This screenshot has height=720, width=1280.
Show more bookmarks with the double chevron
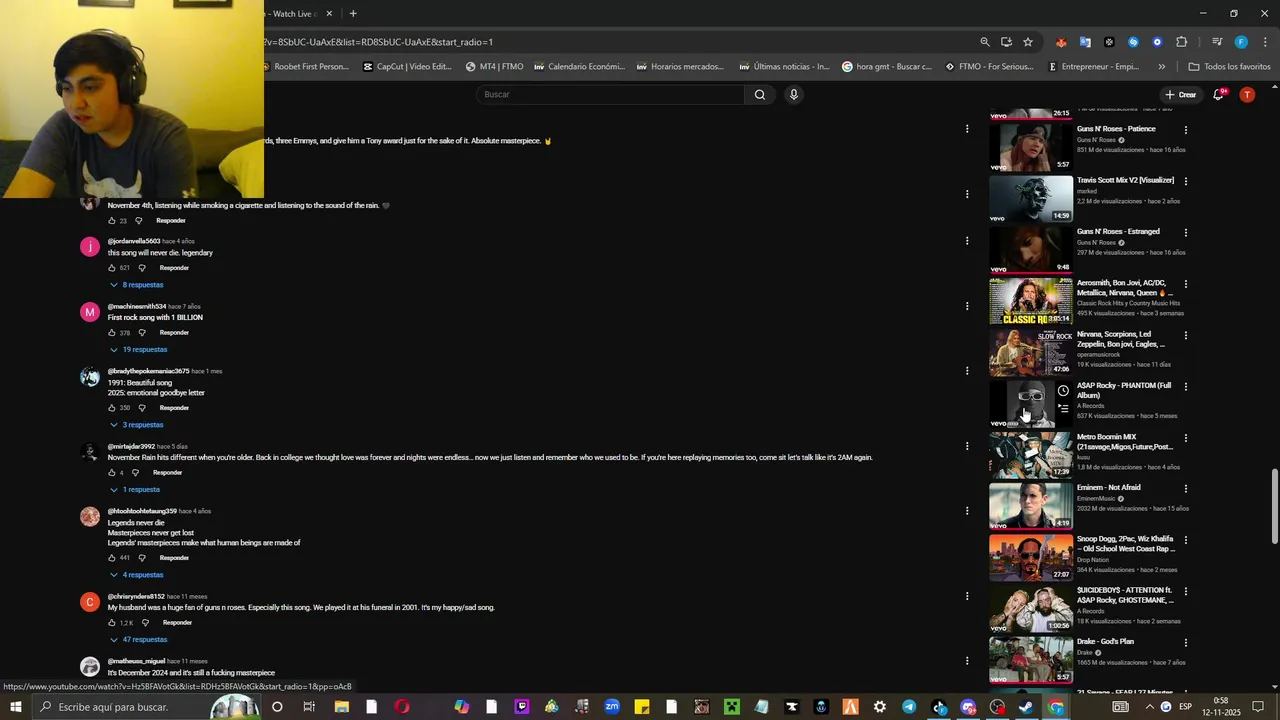click(1161, 67)
